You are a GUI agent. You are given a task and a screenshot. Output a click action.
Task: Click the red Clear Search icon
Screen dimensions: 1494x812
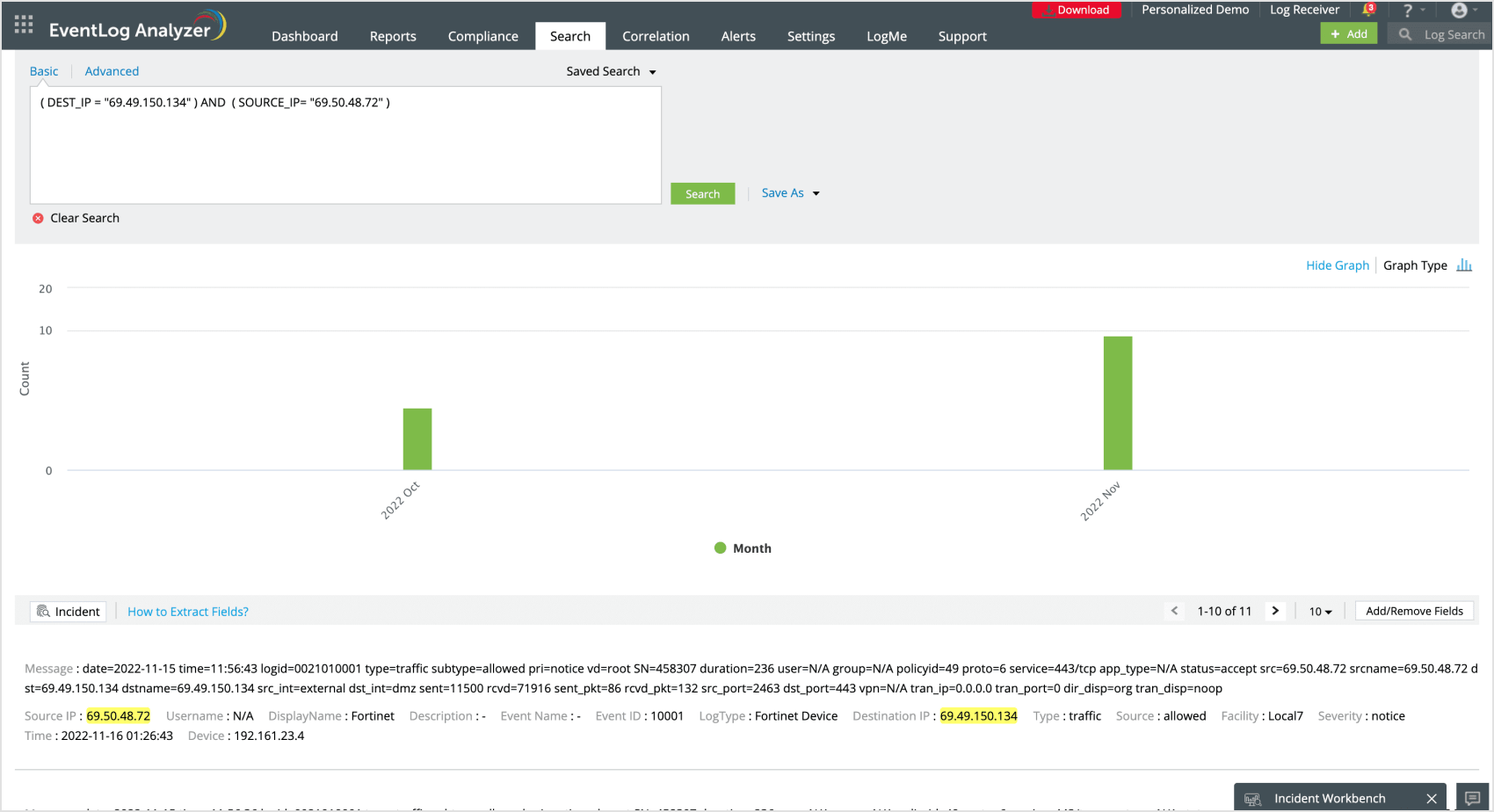point(38,219)
